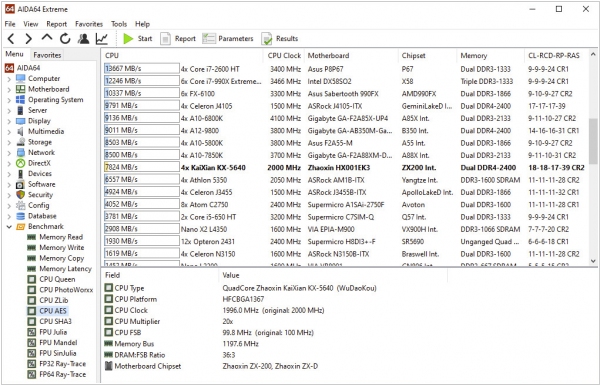This screenshot has width=600, height=385.
Task: Expand the Computer tree node
Action: pyautogui.click(x=9, y=79)
